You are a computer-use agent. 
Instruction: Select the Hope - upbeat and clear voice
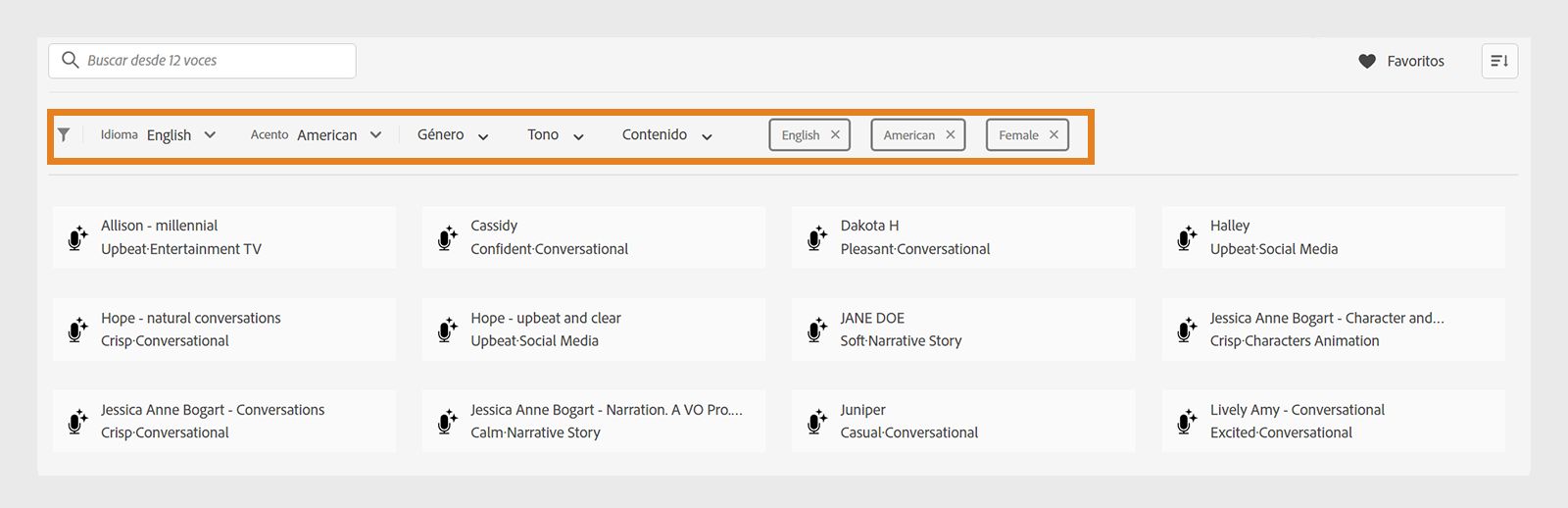[x=593, y=330]
